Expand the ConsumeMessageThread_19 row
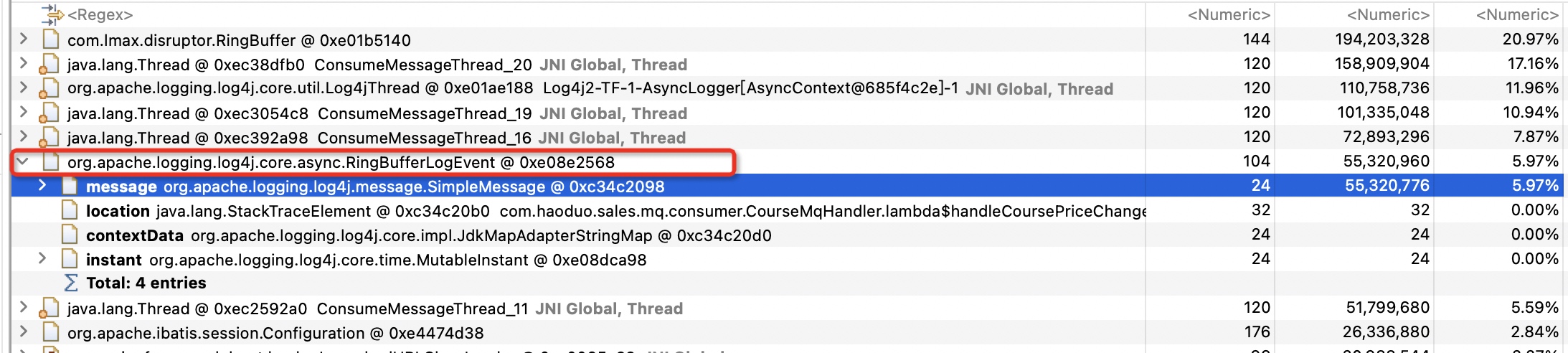Image resolution: width=1568 pixels, height=353 pixels. [x=24, y=113]
